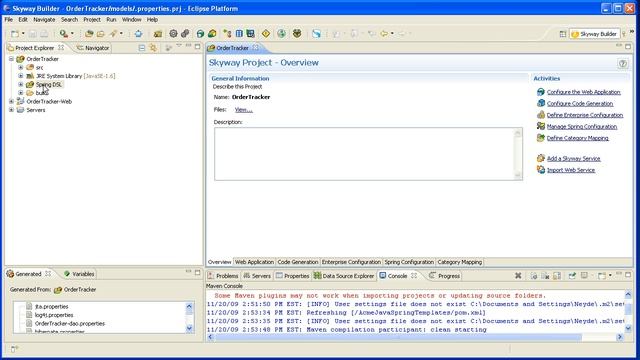Viewport: 640px width, 360px height.
Task: Close the OrderTracker editor tab
Action: [x=256, y=48]
